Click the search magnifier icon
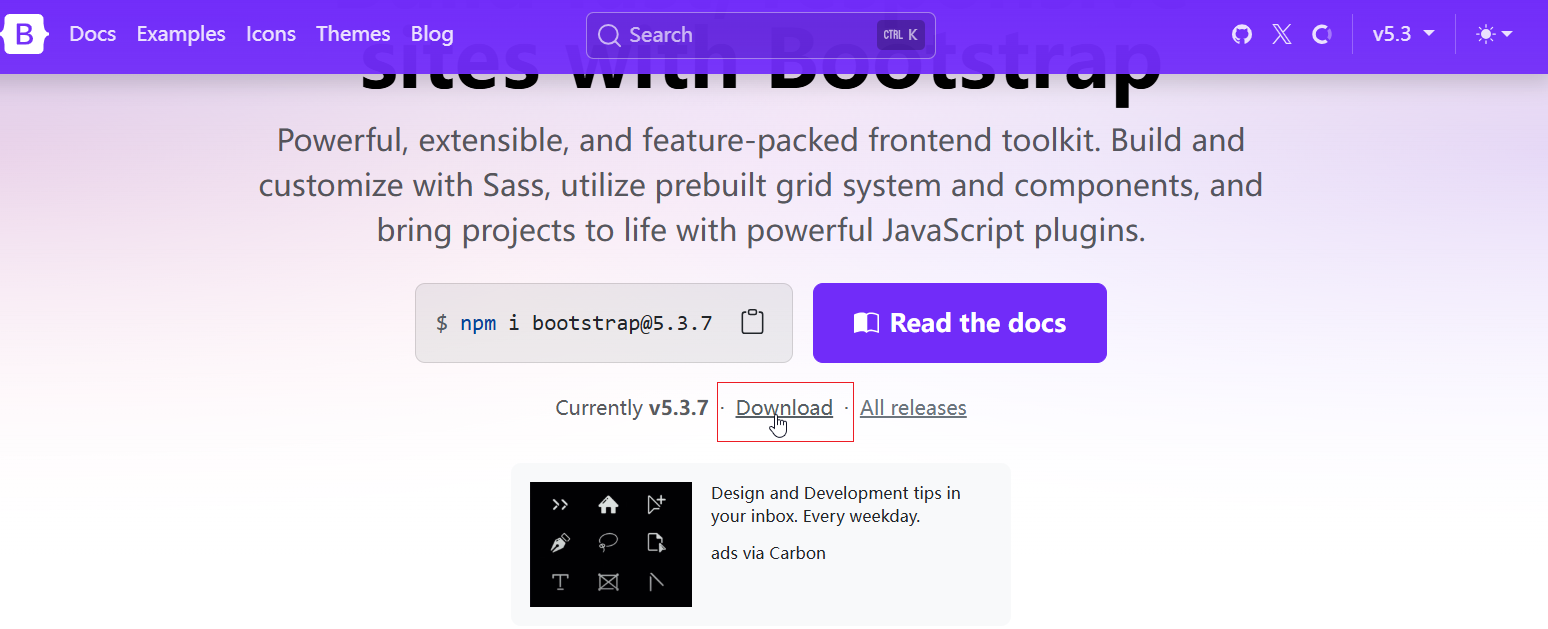The height and width of the screenshot is (629, 1548). pyautogui.click(x=609, y=35)
